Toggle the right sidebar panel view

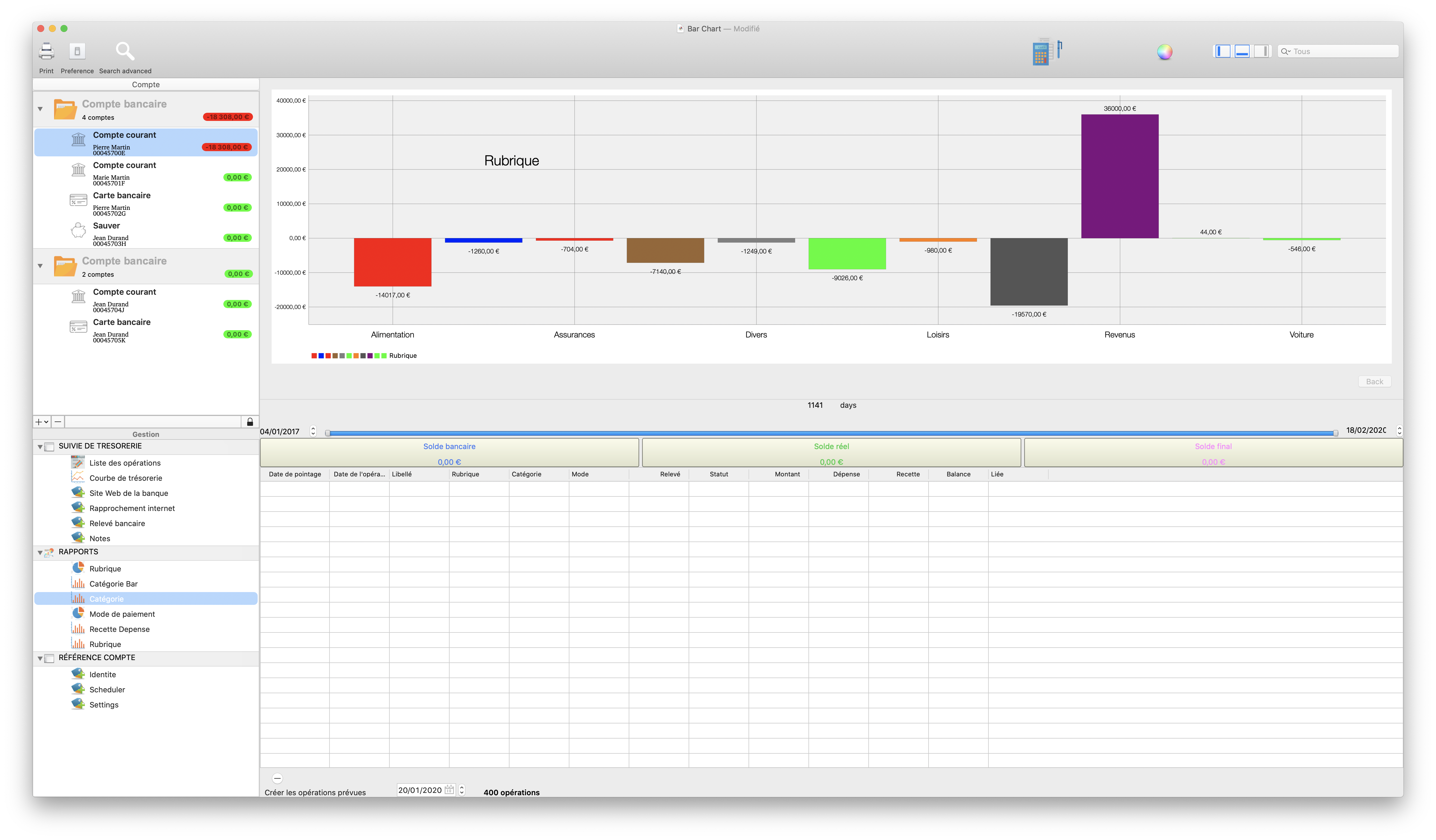click(x=1262, y=51)
